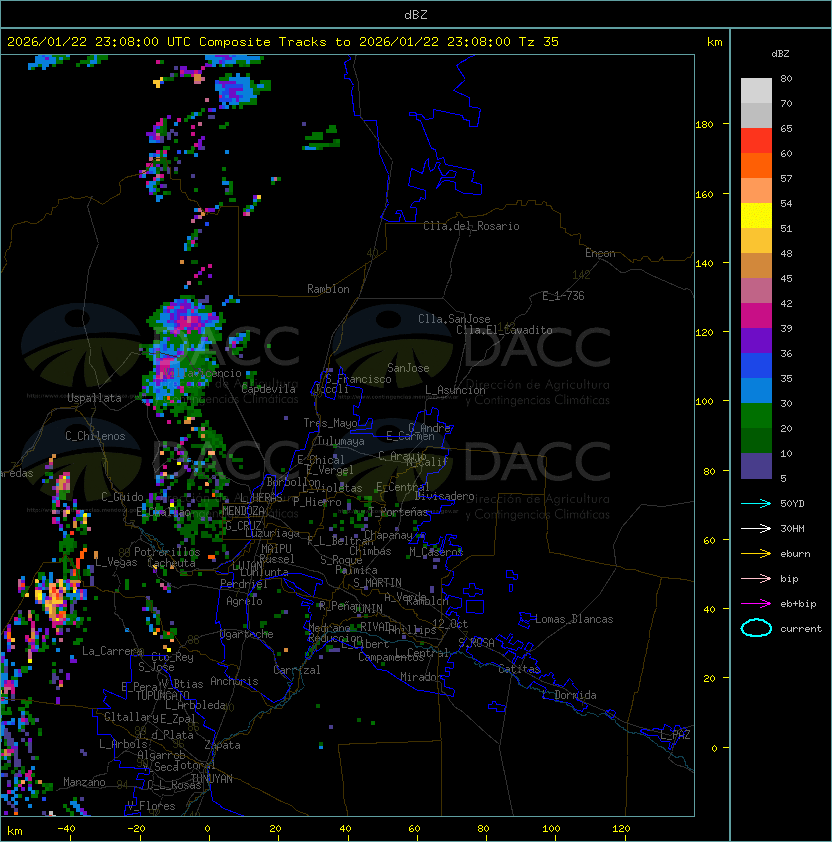Click the white 30HM arrow in the legend
Viewport: 832px width, 842px height.
pos(756,529)
